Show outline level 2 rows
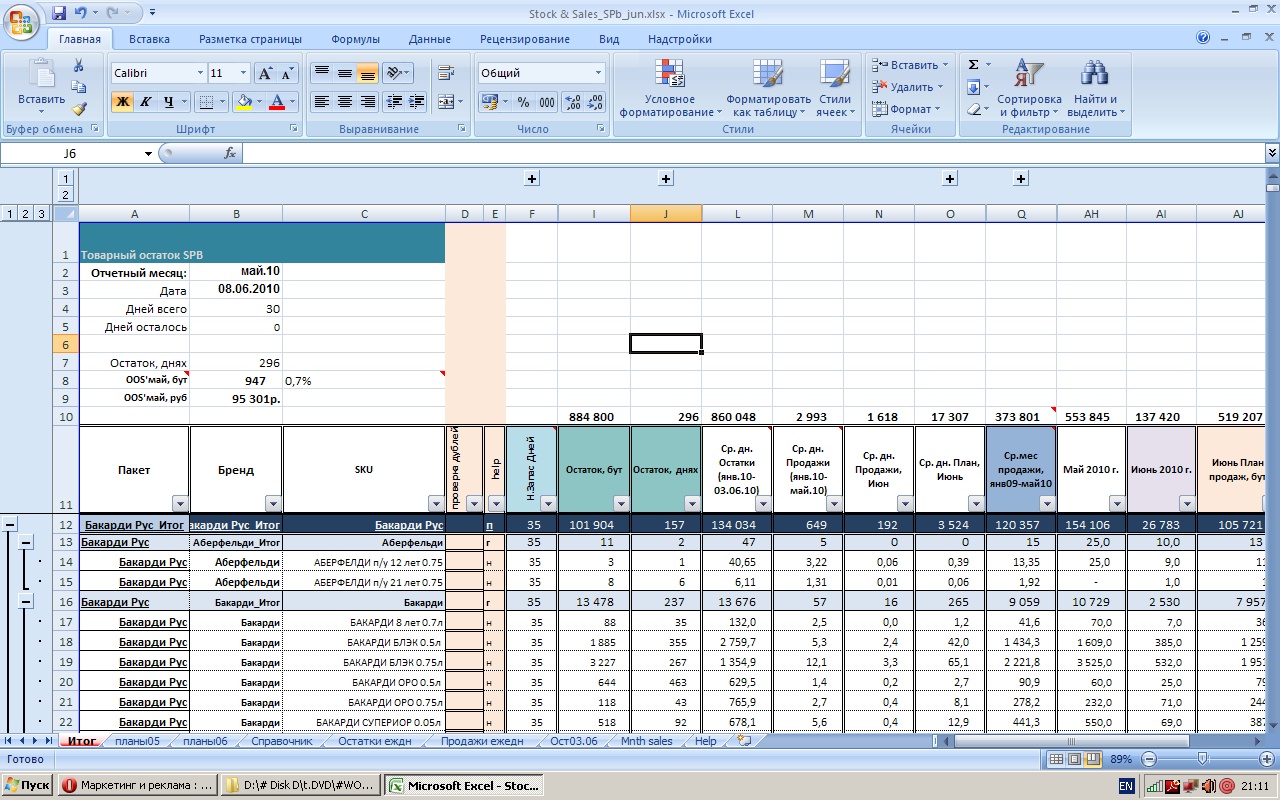The image size is (1280, 800). click(x=25, y=213)
